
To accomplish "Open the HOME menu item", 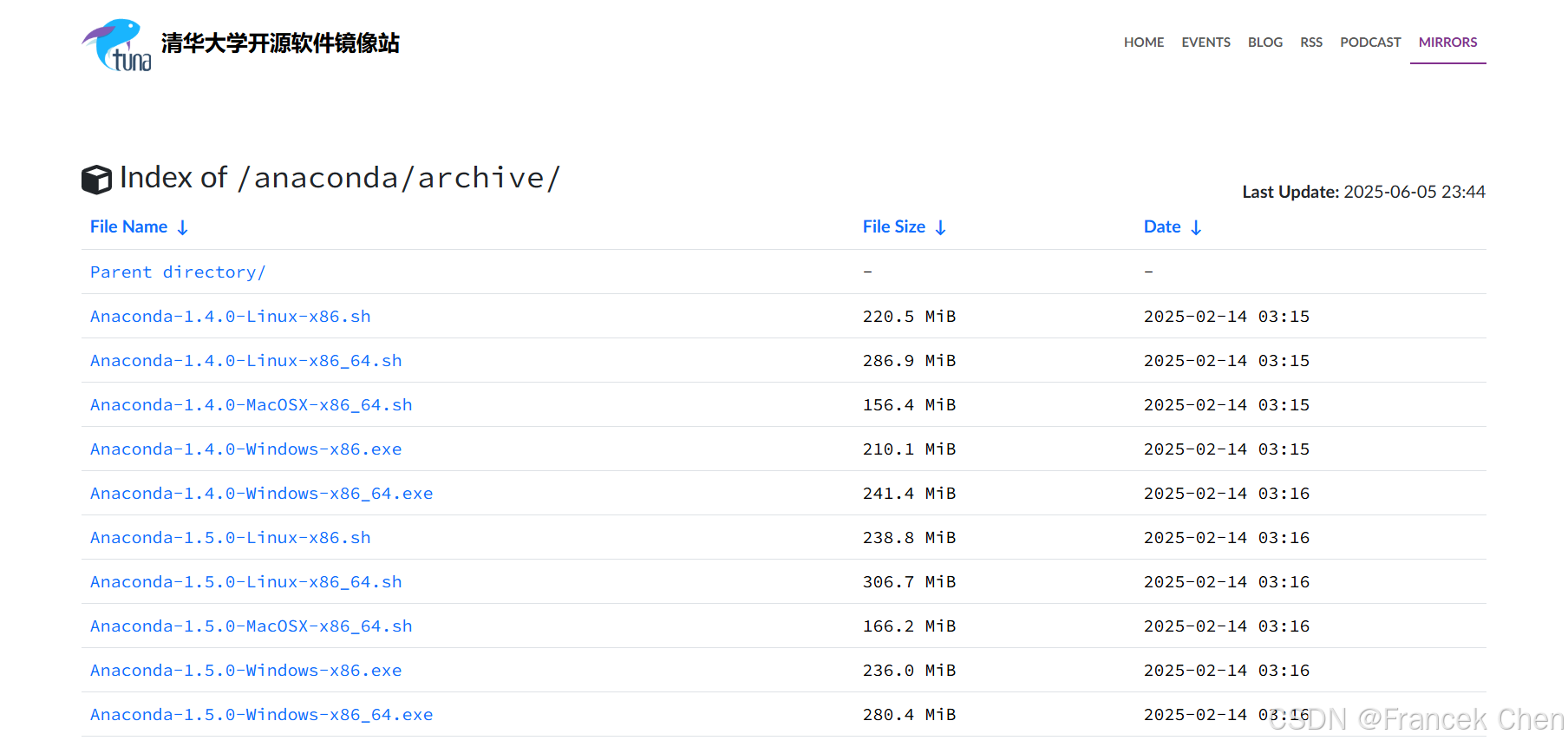I will [x=1144, y=43].
